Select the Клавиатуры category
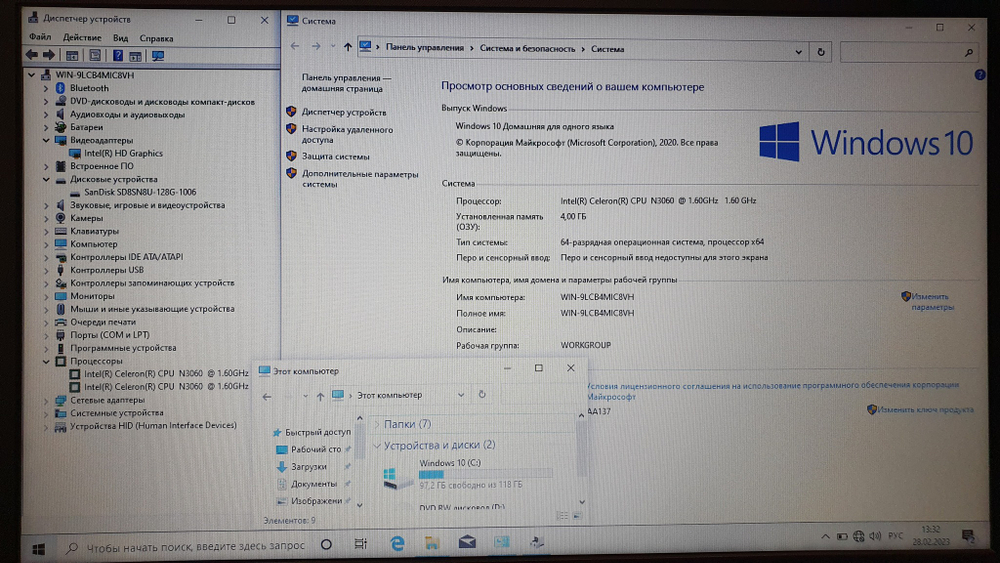The height and width of the screenshot is (563, 1000). point(94,231)
